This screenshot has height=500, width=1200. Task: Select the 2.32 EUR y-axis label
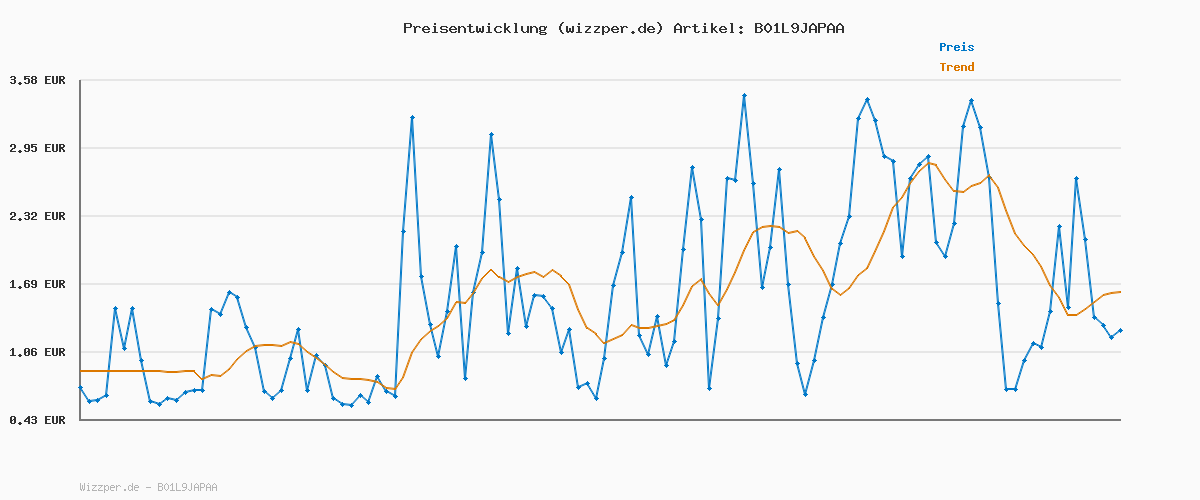click(37, 216)
